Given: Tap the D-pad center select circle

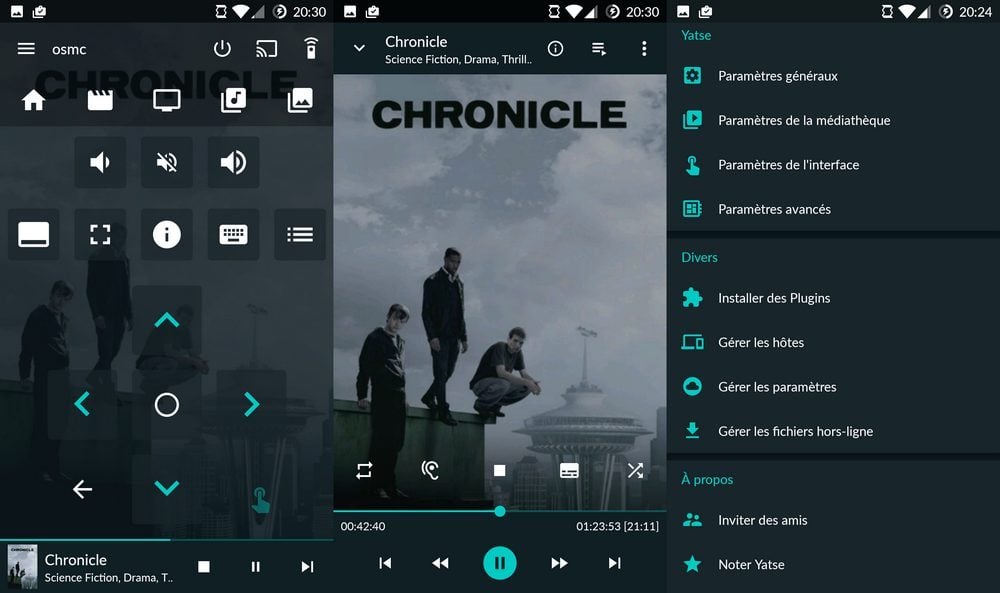Looking at the screenshot, I should click(166, 404).
